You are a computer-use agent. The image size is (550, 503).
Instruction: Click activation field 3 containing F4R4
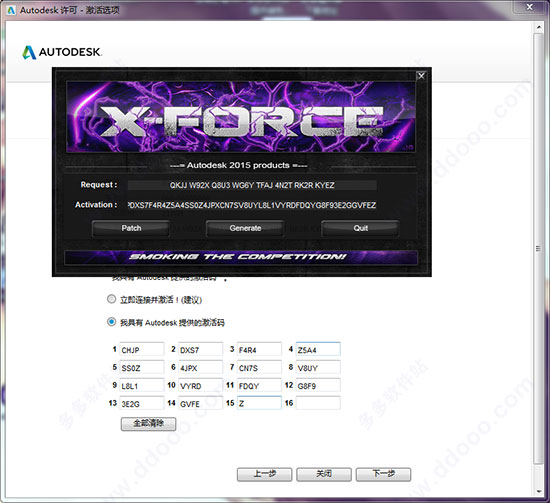point(259,349)
